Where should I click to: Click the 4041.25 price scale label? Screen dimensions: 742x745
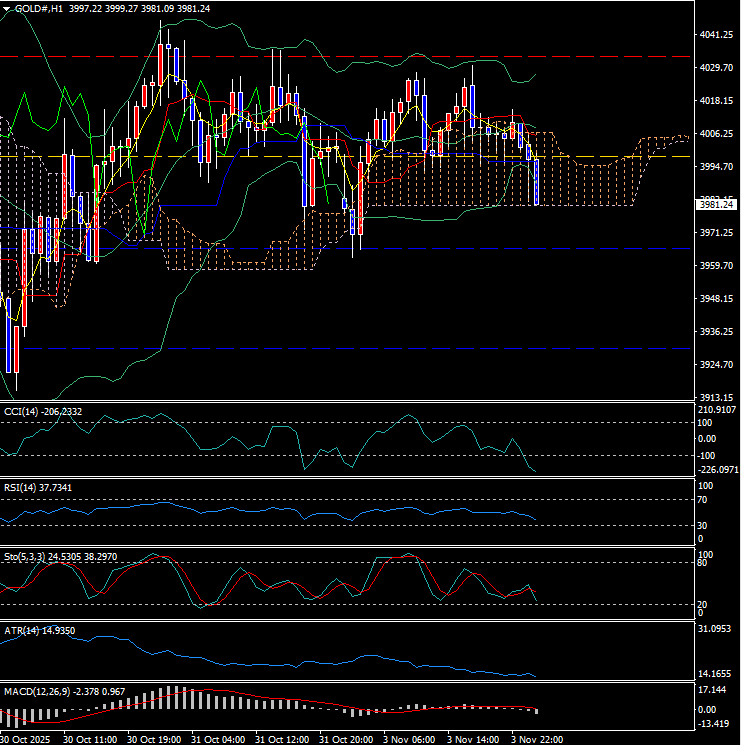click(716, 35)
